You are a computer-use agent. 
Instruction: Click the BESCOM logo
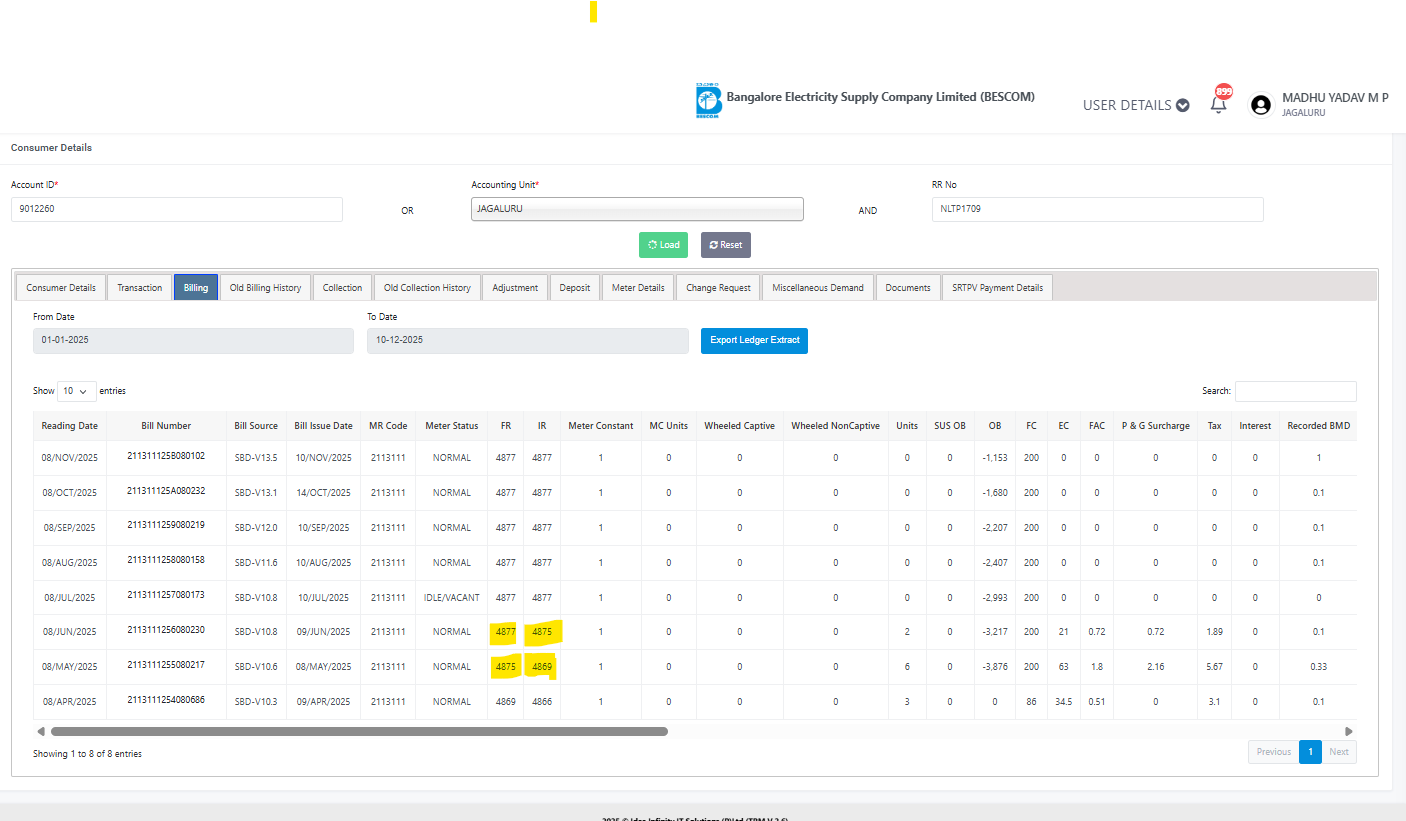coord(708,102)
